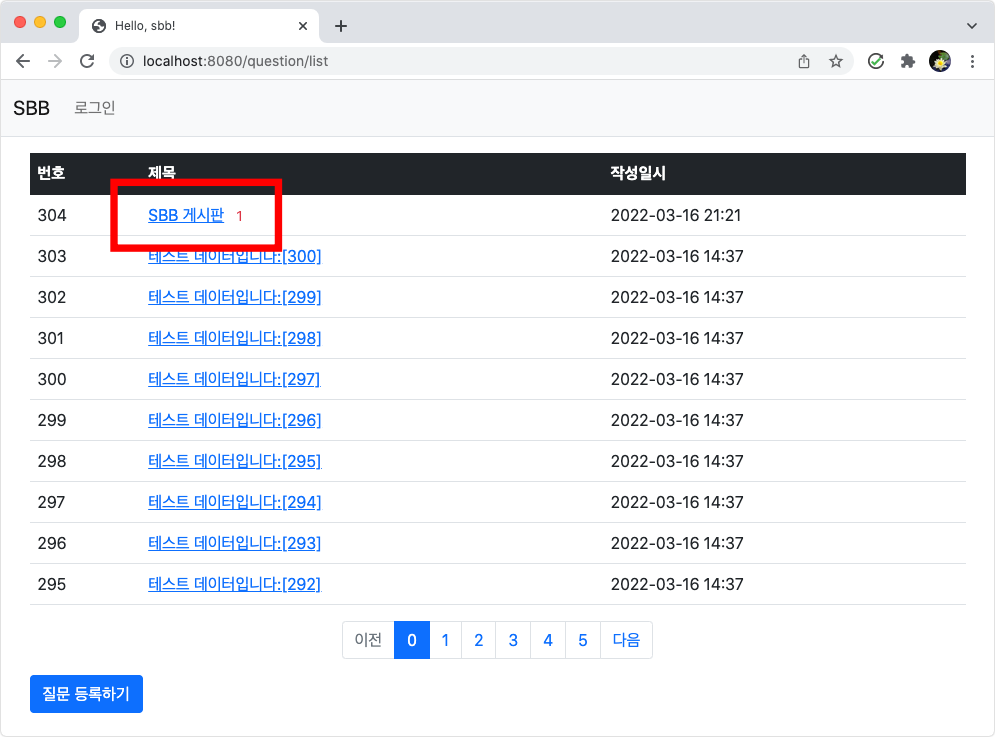The width and height of the screenshot is (995, 737).
Task: Click the 질문 등록하기 button
Action: (x=86, y=694)
